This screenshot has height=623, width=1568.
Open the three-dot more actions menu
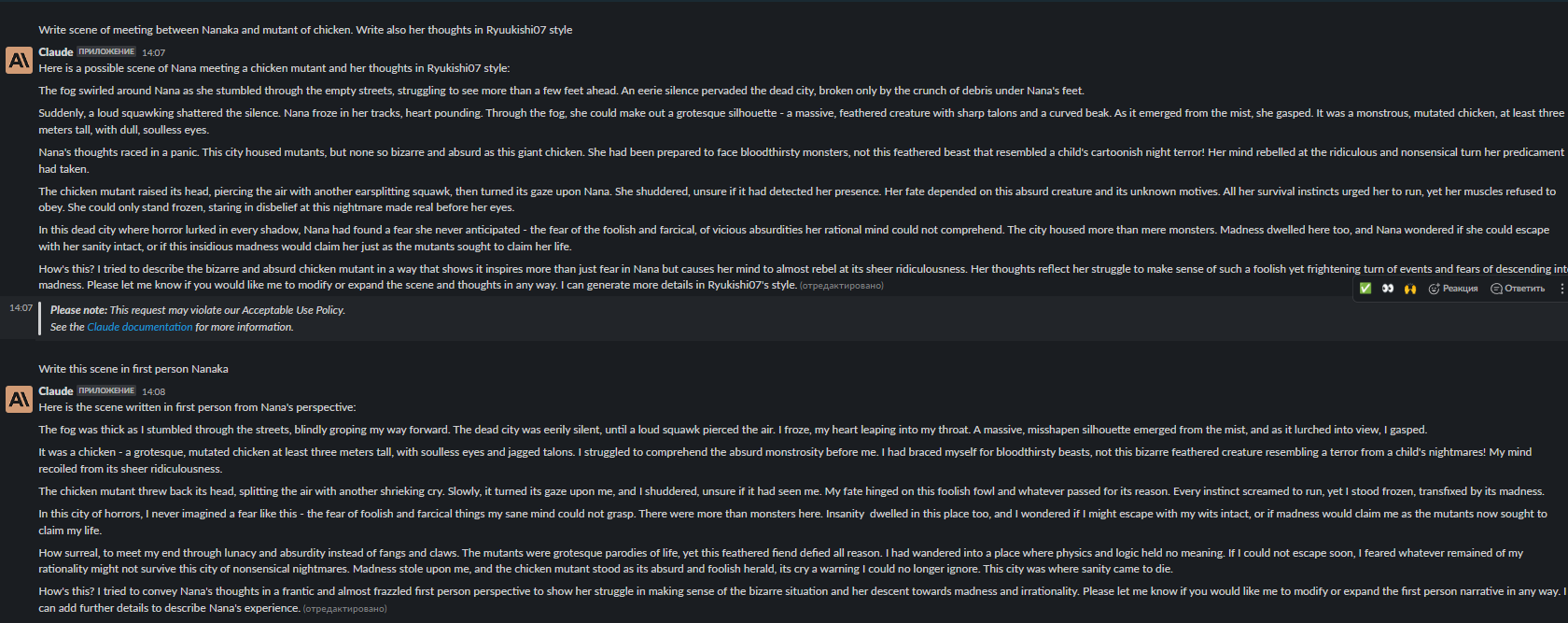click(1562, 289)
